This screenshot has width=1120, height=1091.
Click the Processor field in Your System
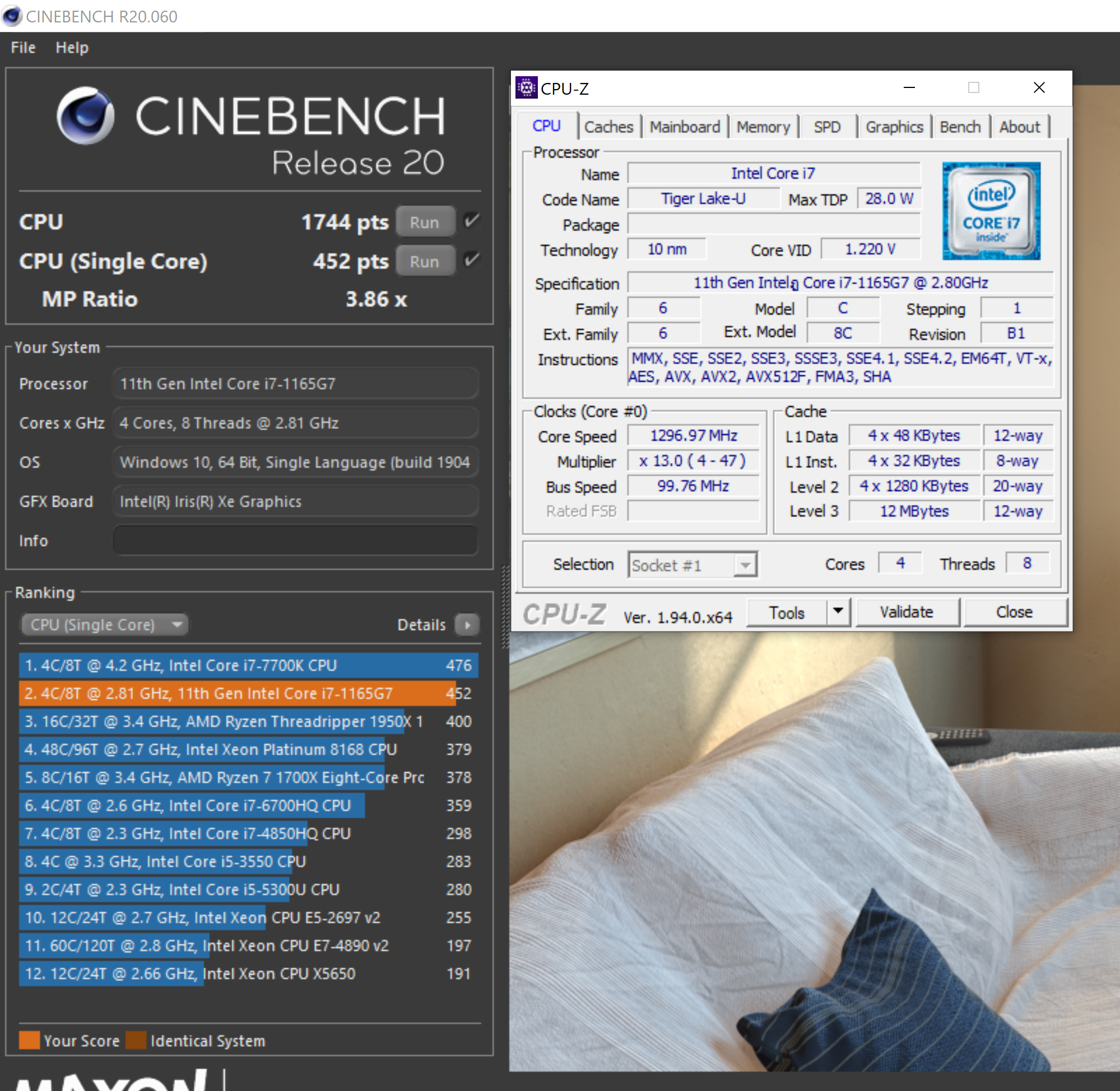click(x=296, y=383)
